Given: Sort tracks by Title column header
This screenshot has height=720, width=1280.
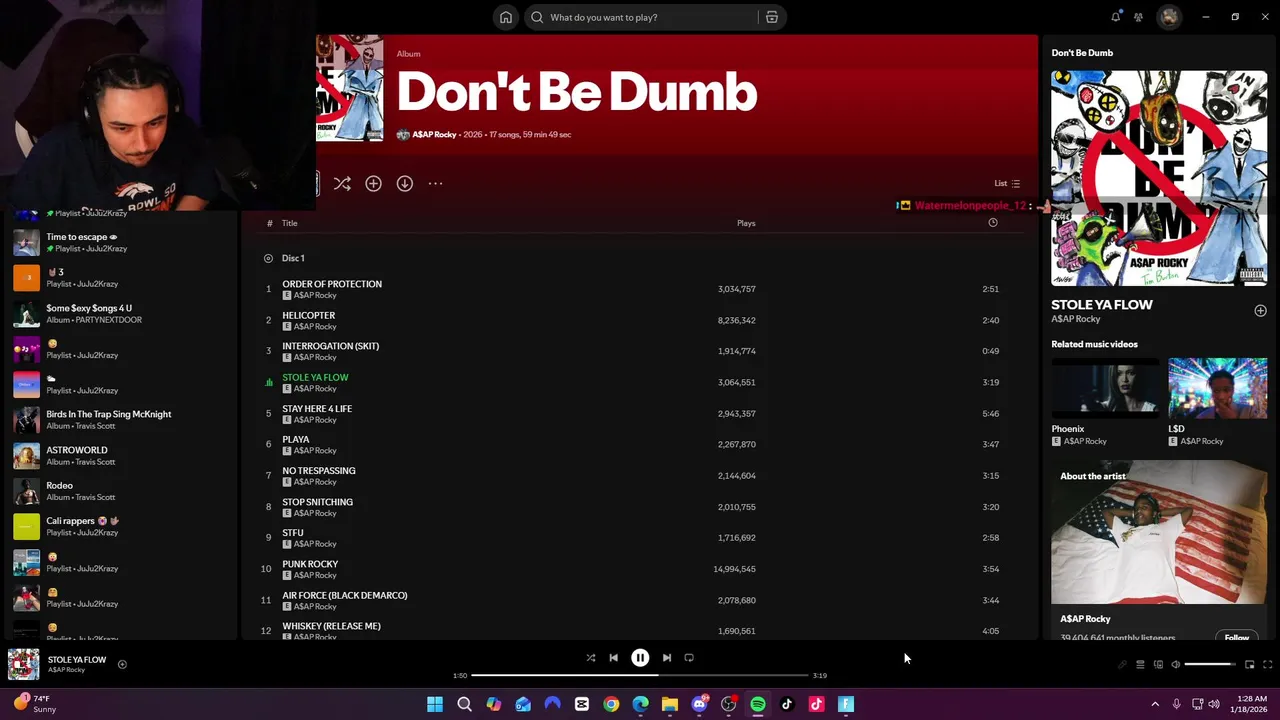Looking at the screenshot, I should (x=289, y=223).
